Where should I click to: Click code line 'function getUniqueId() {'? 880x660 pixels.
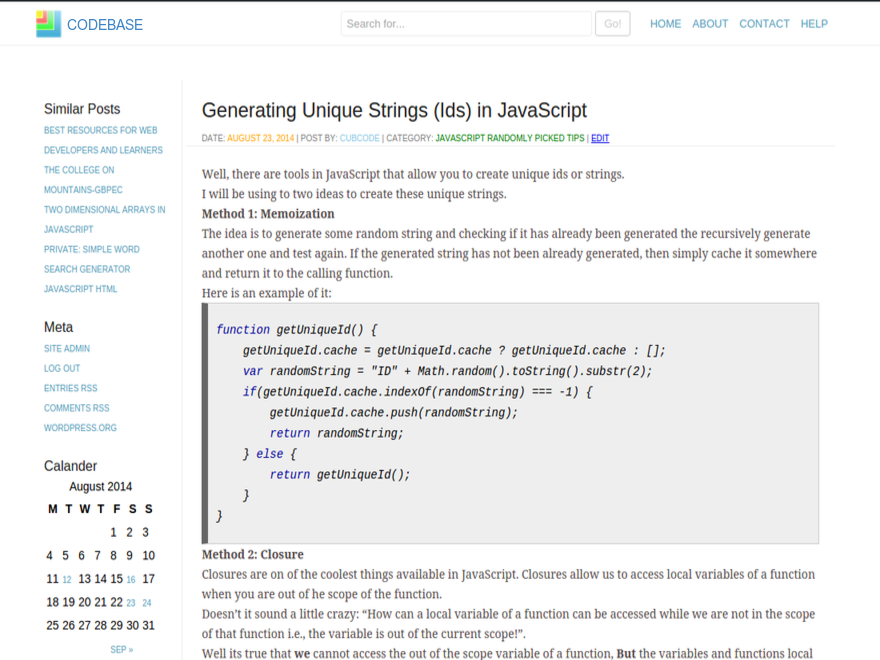click(297, 329)
